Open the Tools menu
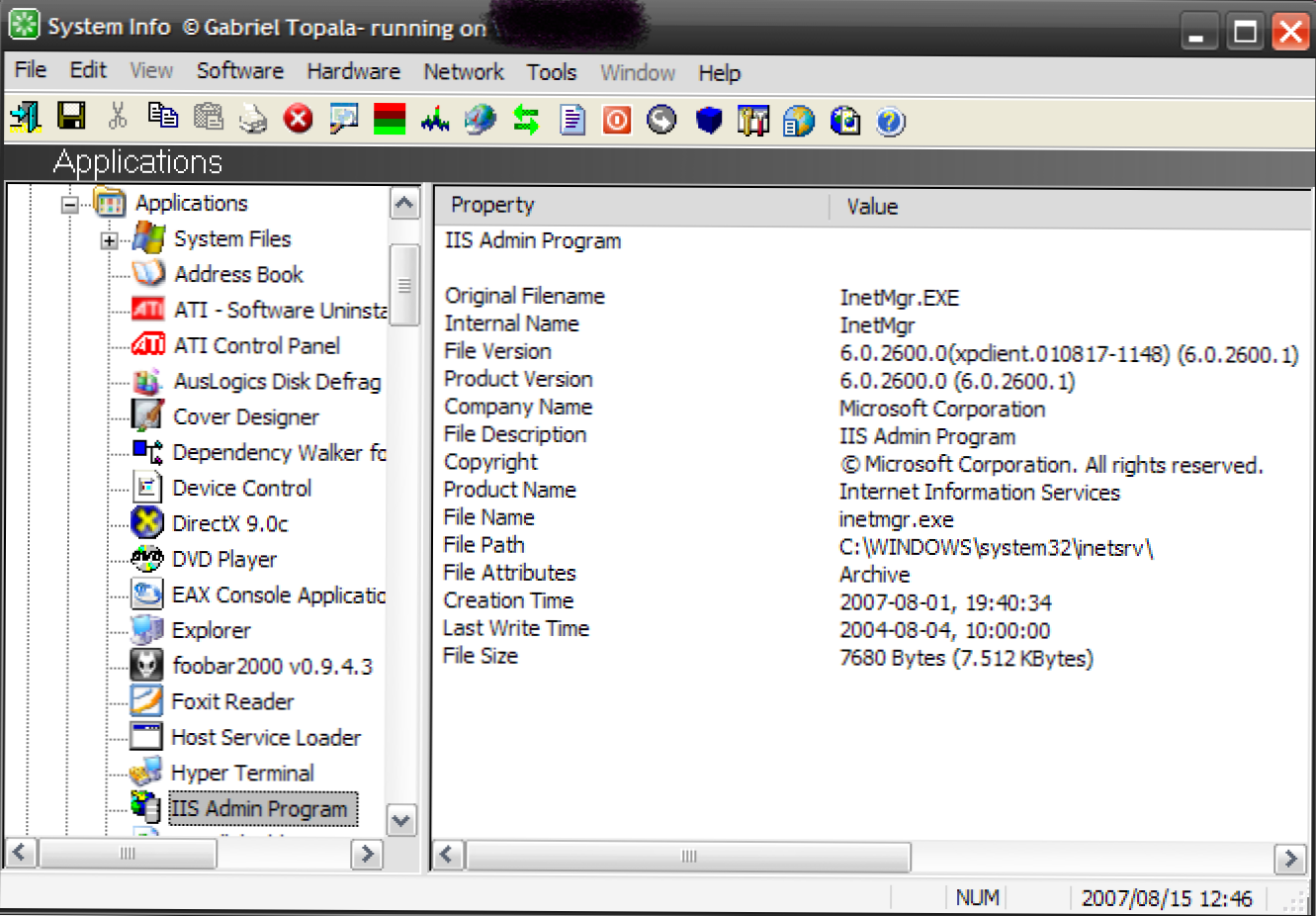This screenshot has height=916, width=1316. (552, 73)
